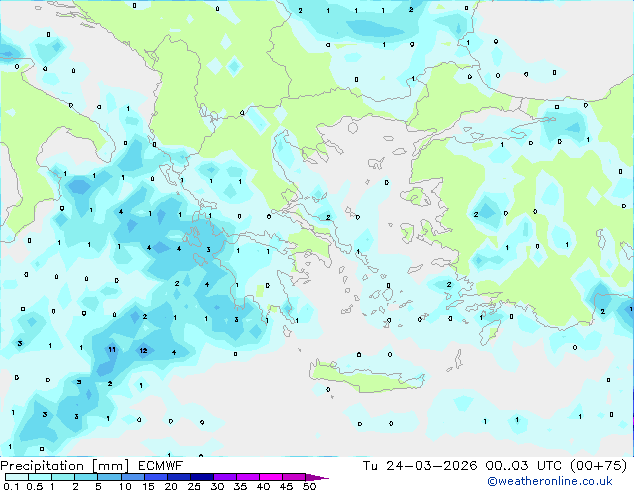Click the '20' legend scale label
Image resolution: width=634 pixels, height=490 pixels.
[171, 486]
